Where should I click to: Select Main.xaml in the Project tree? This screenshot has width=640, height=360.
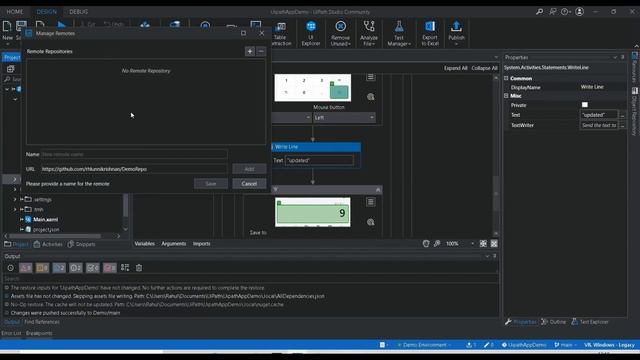(x=45, y=220)
